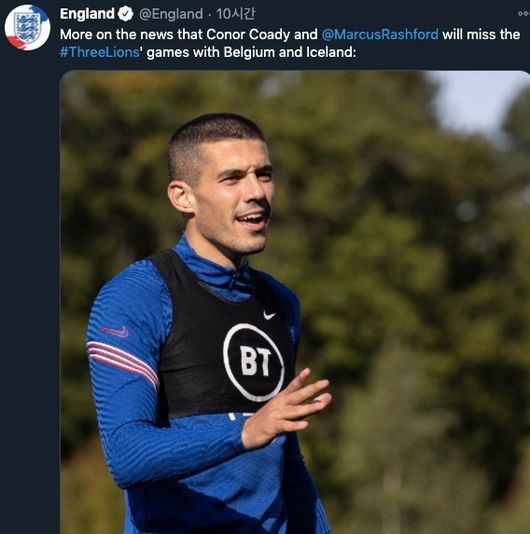Click the BT logo on the black bib
The image size is (530, 534).
(x=253, y=361)
